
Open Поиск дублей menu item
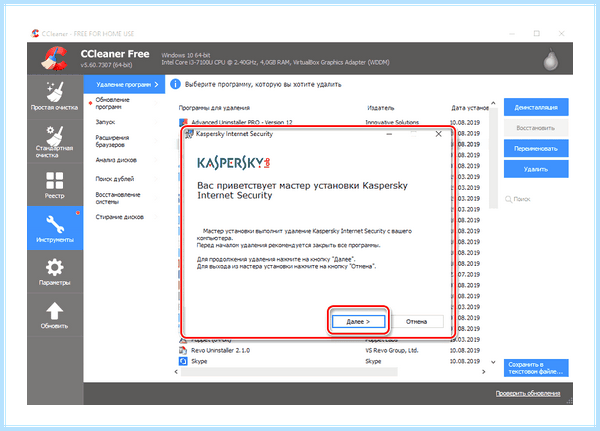(124, 179)
